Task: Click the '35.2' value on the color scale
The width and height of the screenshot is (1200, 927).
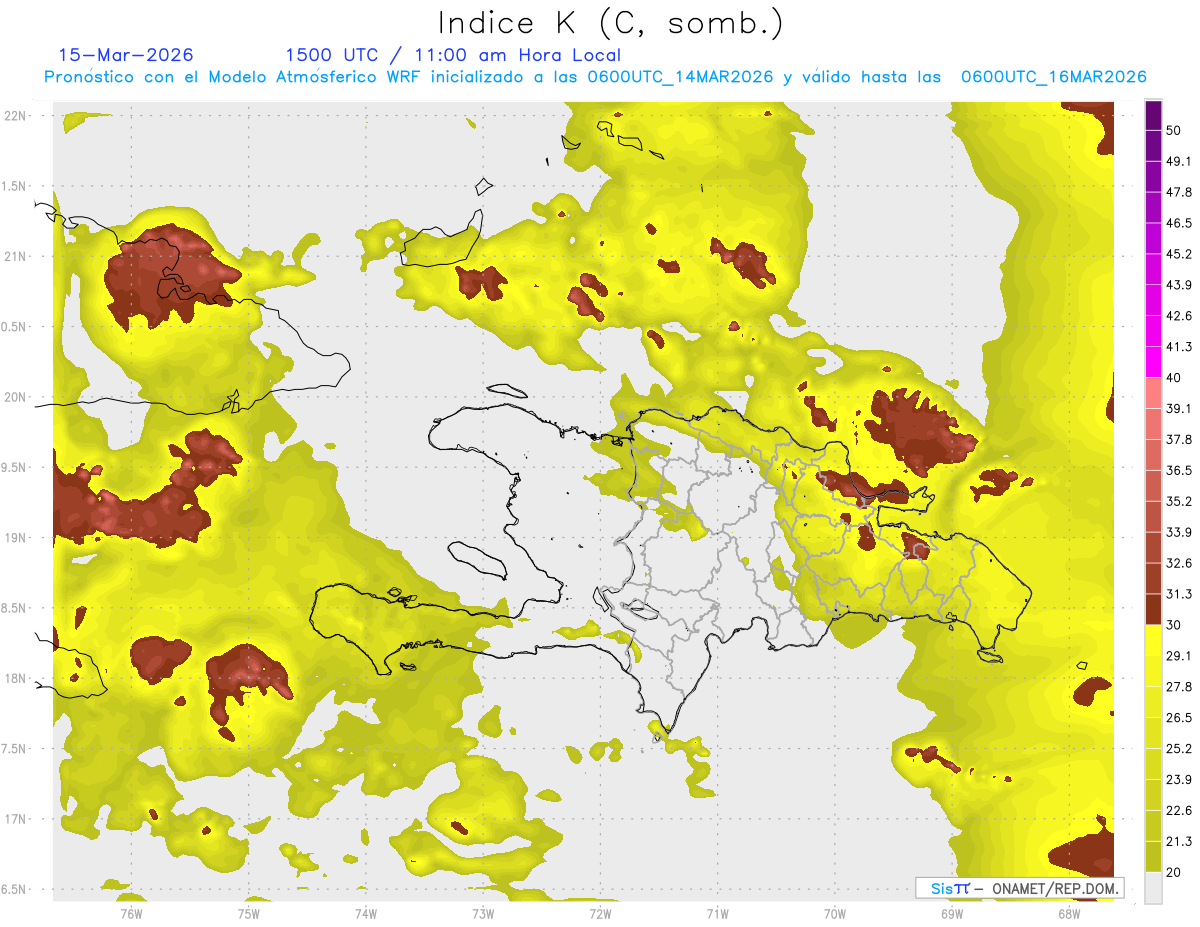Action: (x=1178, y=501)
